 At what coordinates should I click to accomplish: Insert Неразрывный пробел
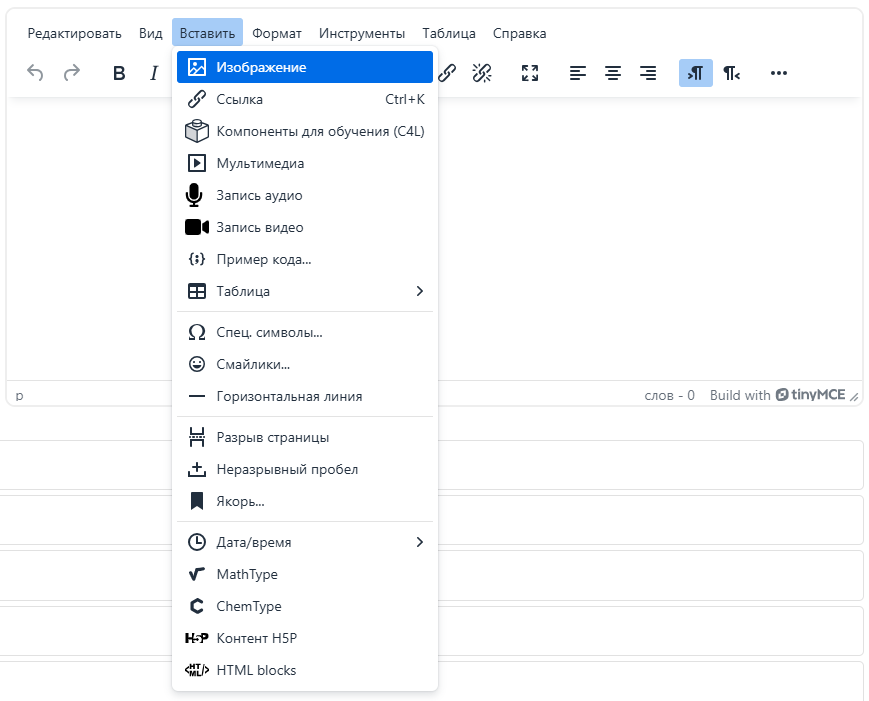tap(305, 469)
